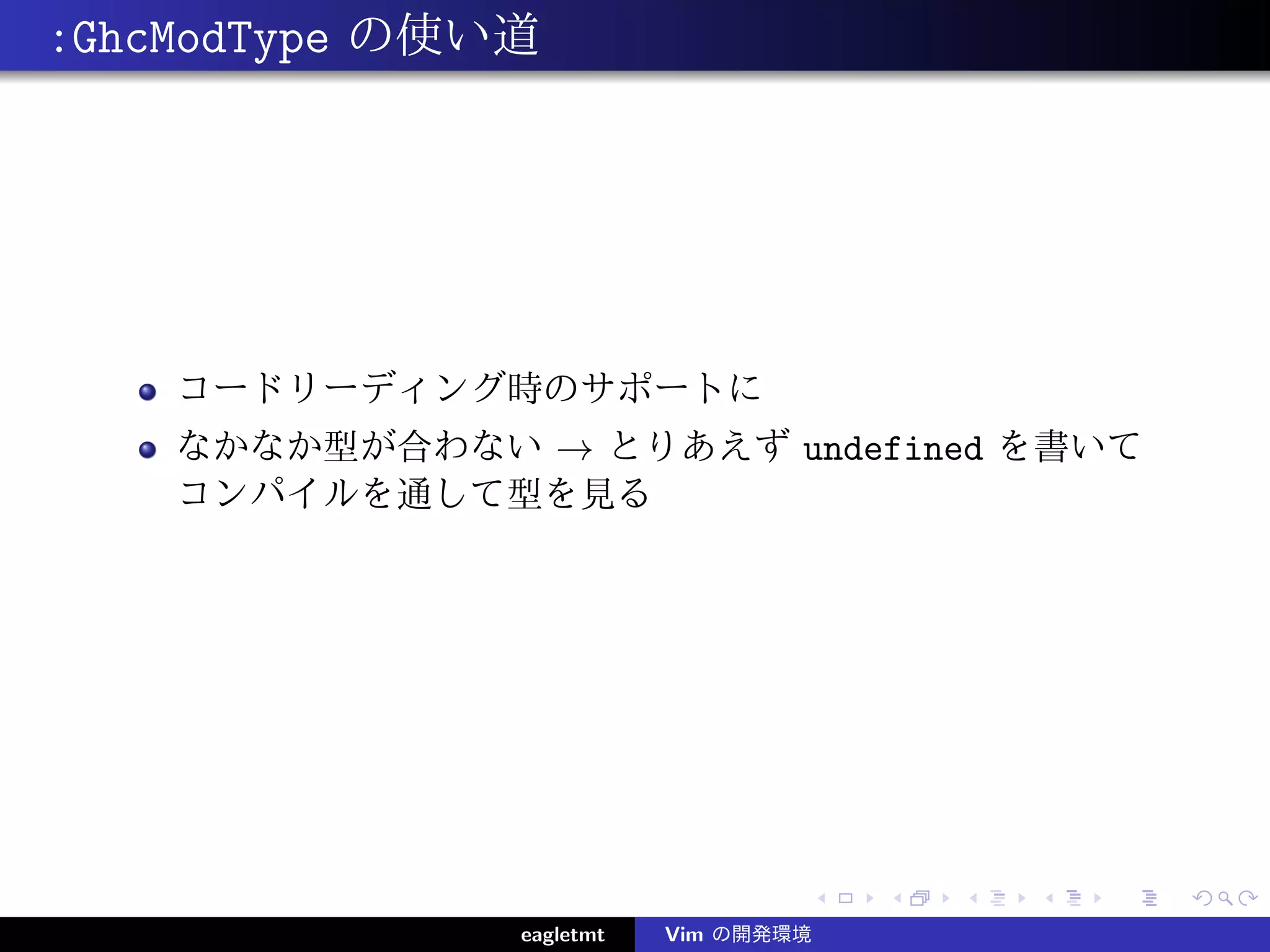Click the slide rectangle navigation symbol
This screenshot has width=1270, height=952.
coord(846,898)
